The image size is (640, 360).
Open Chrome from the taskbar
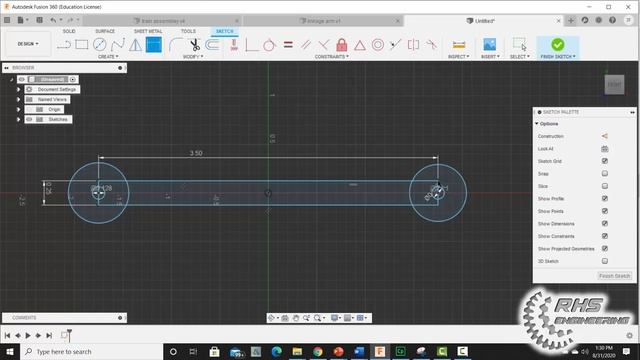coord(318,351)
